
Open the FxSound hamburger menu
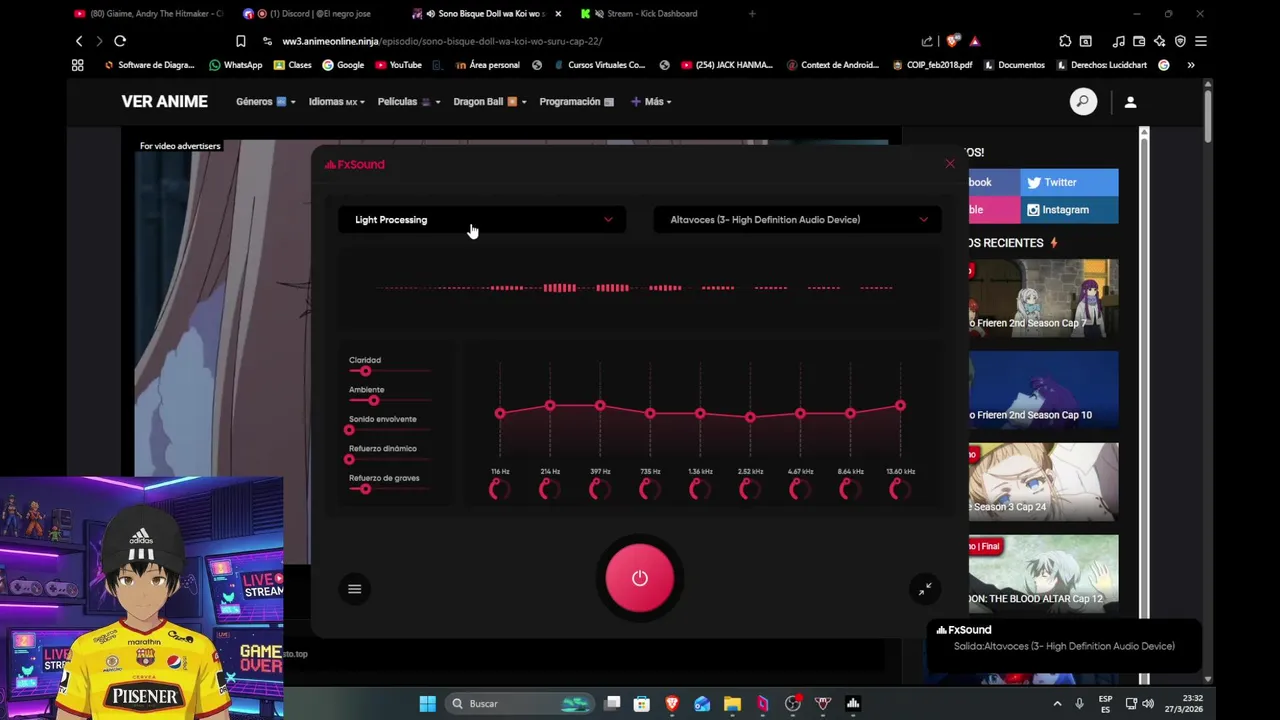tap(354, 589)
